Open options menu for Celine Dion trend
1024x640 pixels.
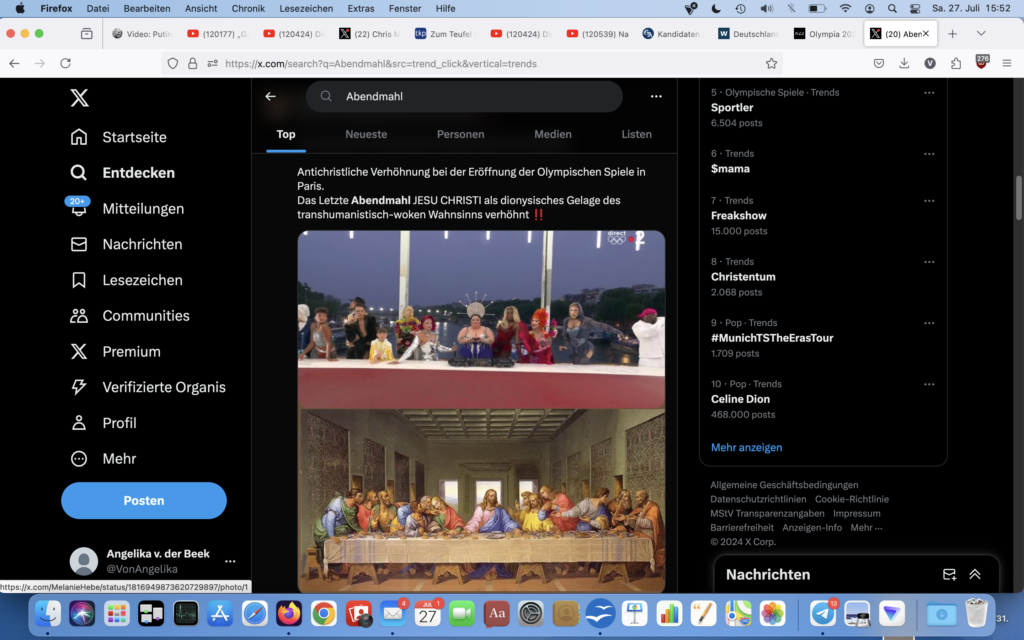(x=929, y=384)
